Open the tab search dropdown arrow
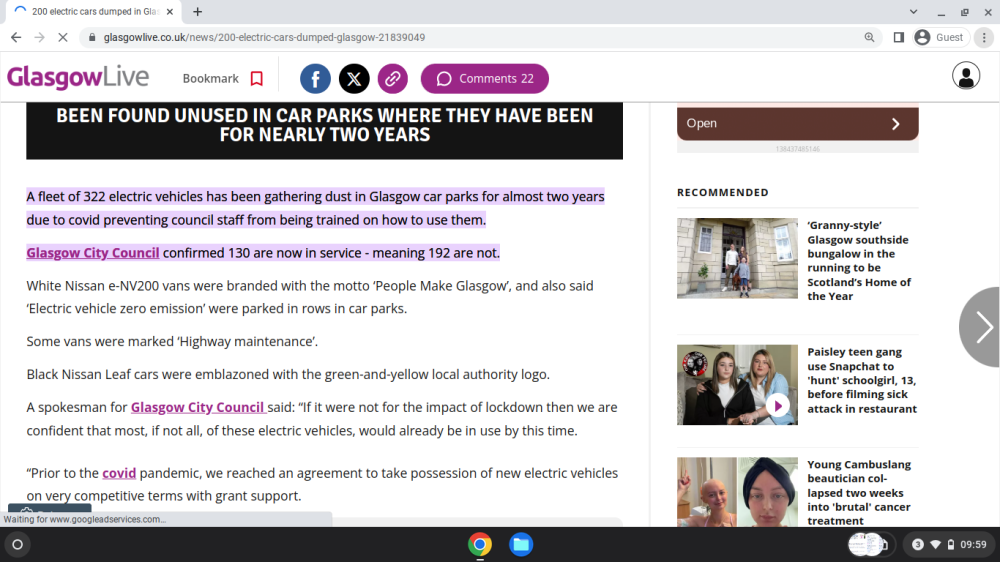This screenshot has width=1000, height=562. click(913, 11)
